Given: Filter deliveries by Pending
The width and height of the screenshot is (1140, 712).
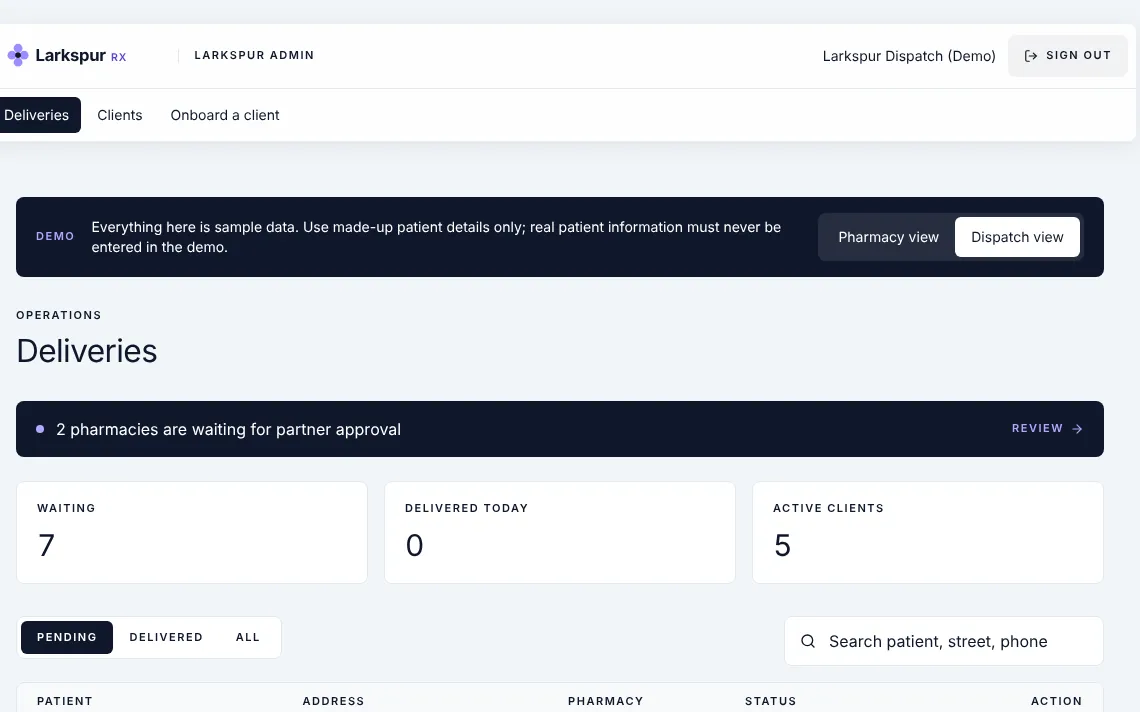Looking at the screenshot, I should coord(67,637).
